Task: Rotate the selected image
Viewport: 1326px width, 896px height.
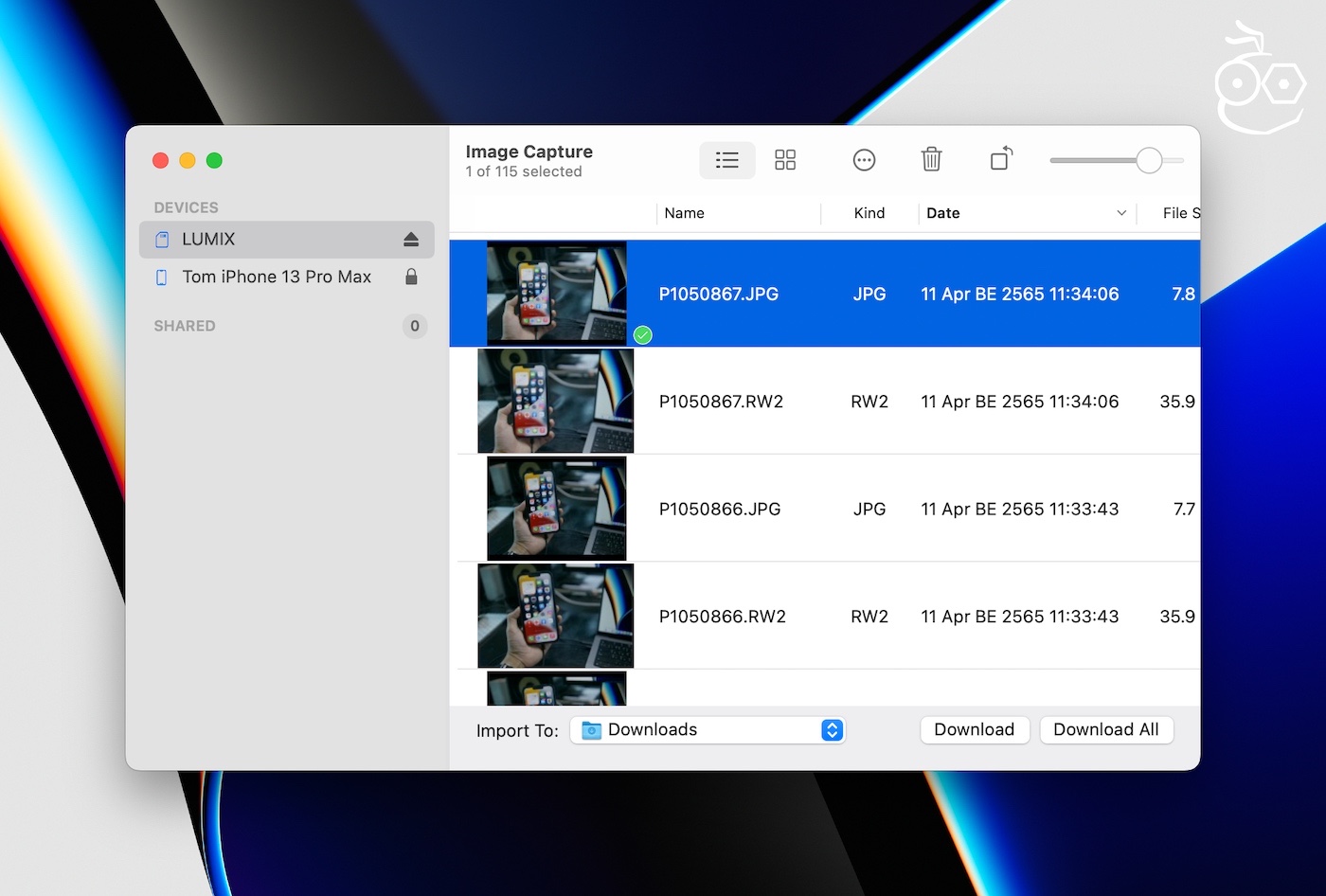Action: click(x=1001, y=158)
